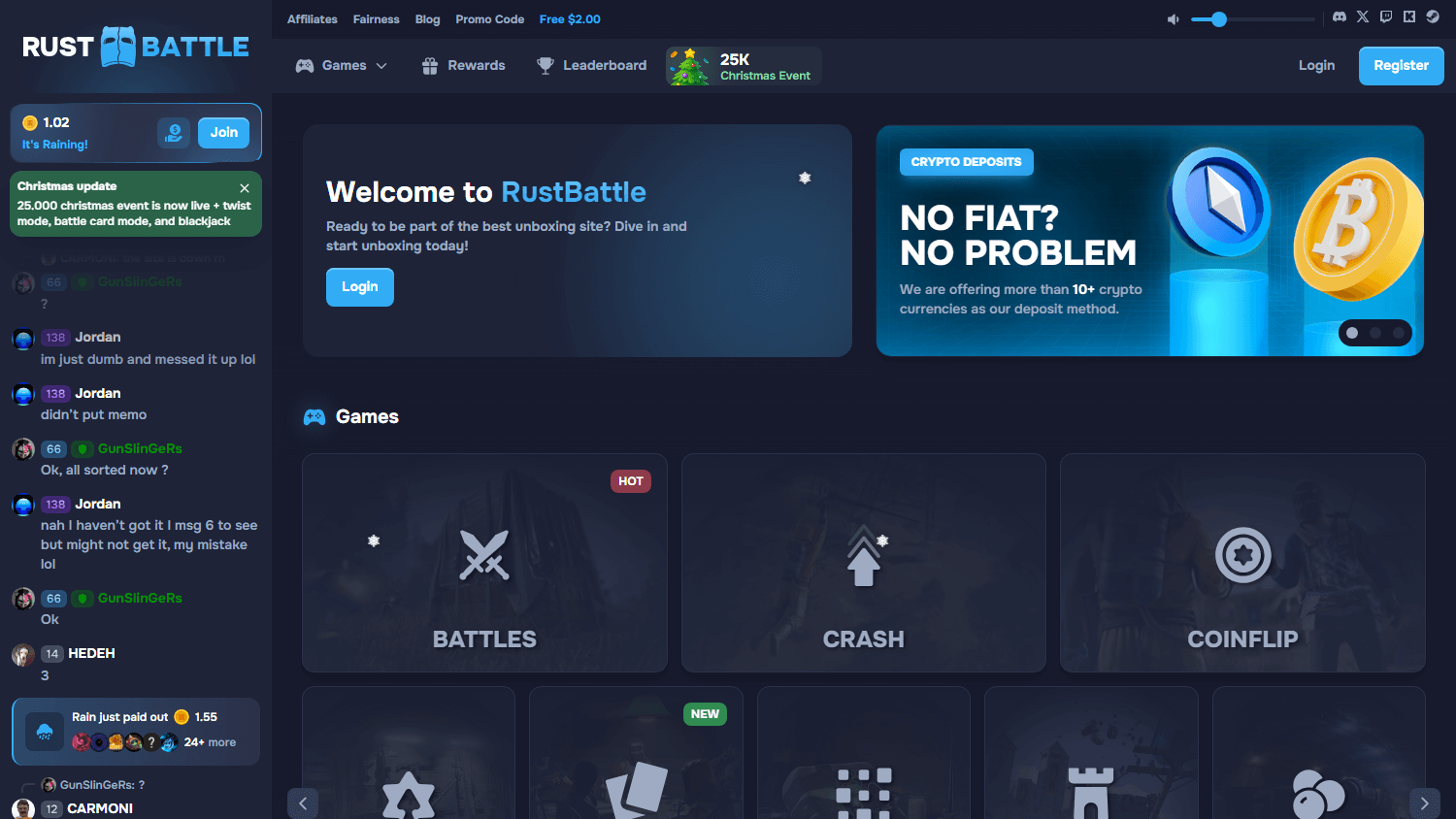Click the Steam icon at top right
1456x819 pixels.
(x=1433, y=16)
